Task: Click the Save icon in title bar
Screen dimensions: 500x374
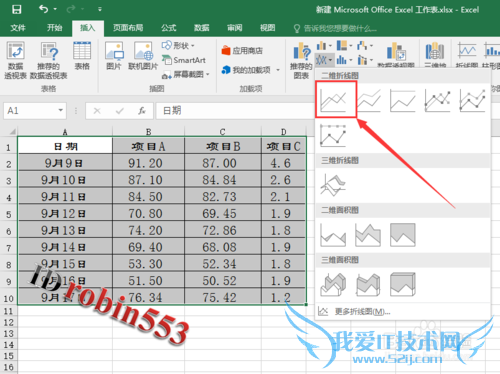Action: [17, 9]
